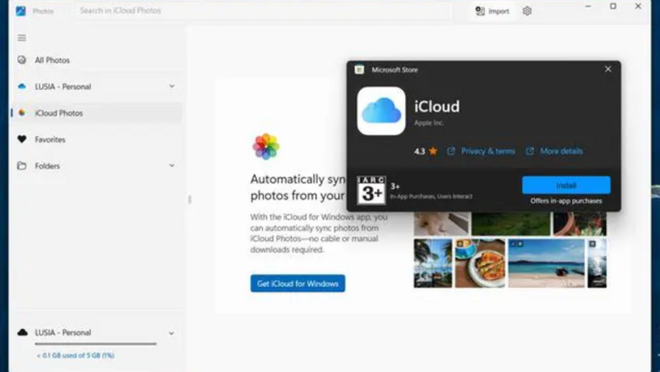
Task: Focus the Search in iCloud Photos field
Action: click(x=263, y=11)
